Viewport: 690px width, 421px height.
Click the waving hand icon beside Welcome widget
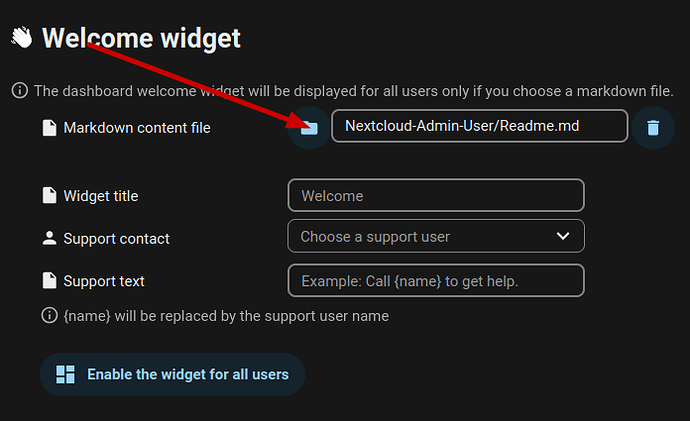click(22, 38)
